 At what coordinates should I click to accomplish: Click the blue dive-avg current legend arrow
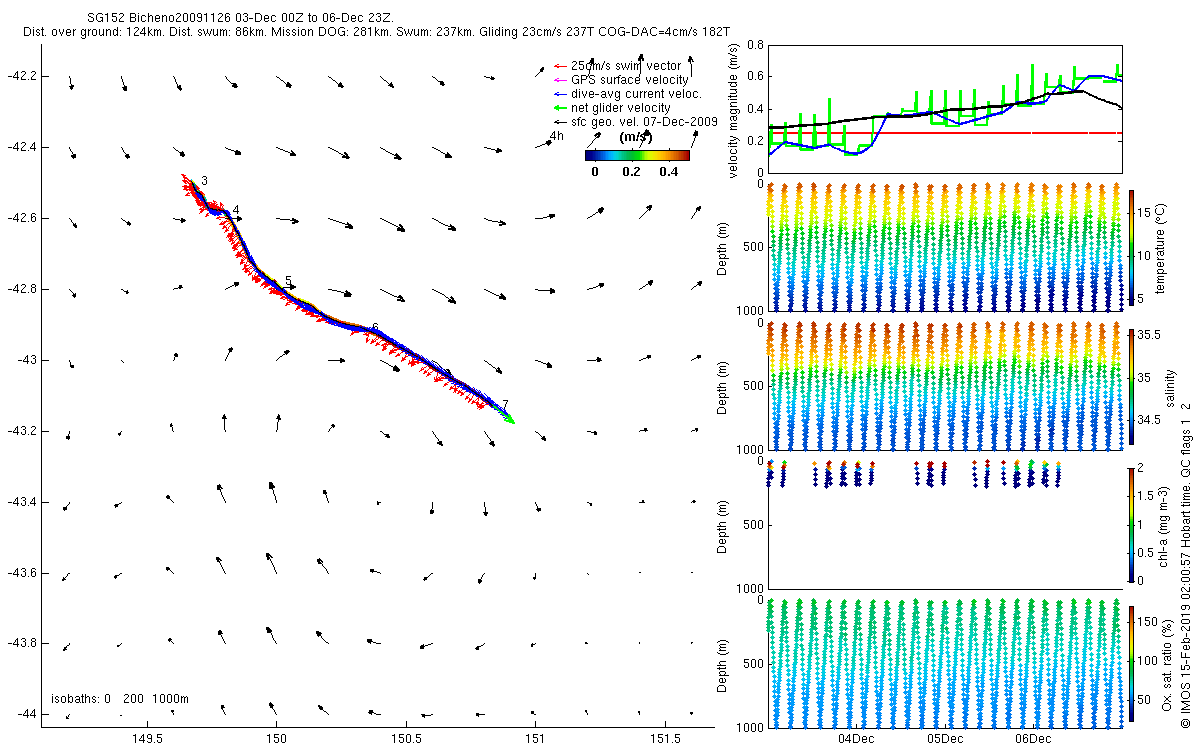[560, 94]
